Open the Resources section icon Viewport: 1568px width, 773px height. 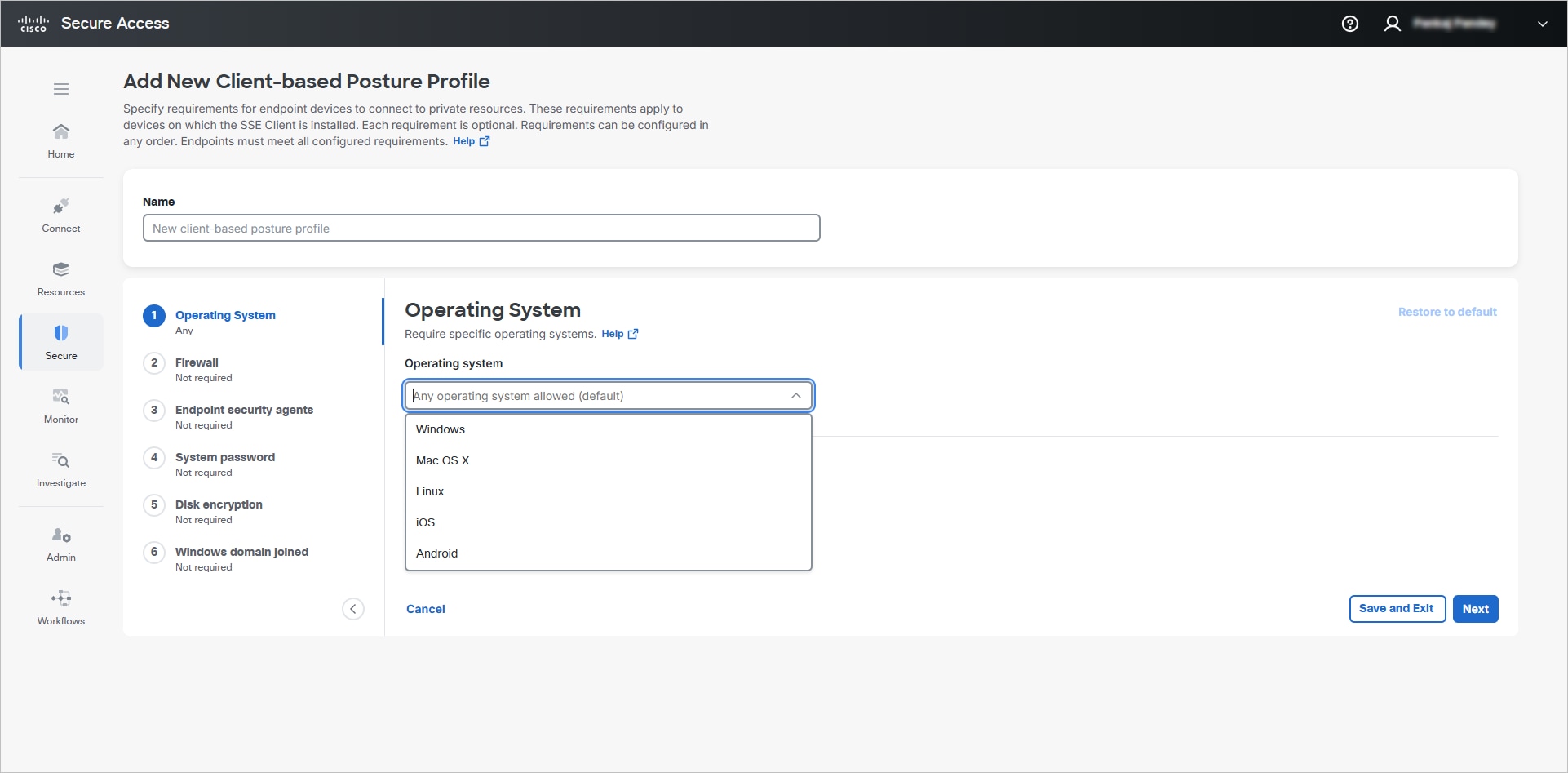pos(61,269)
